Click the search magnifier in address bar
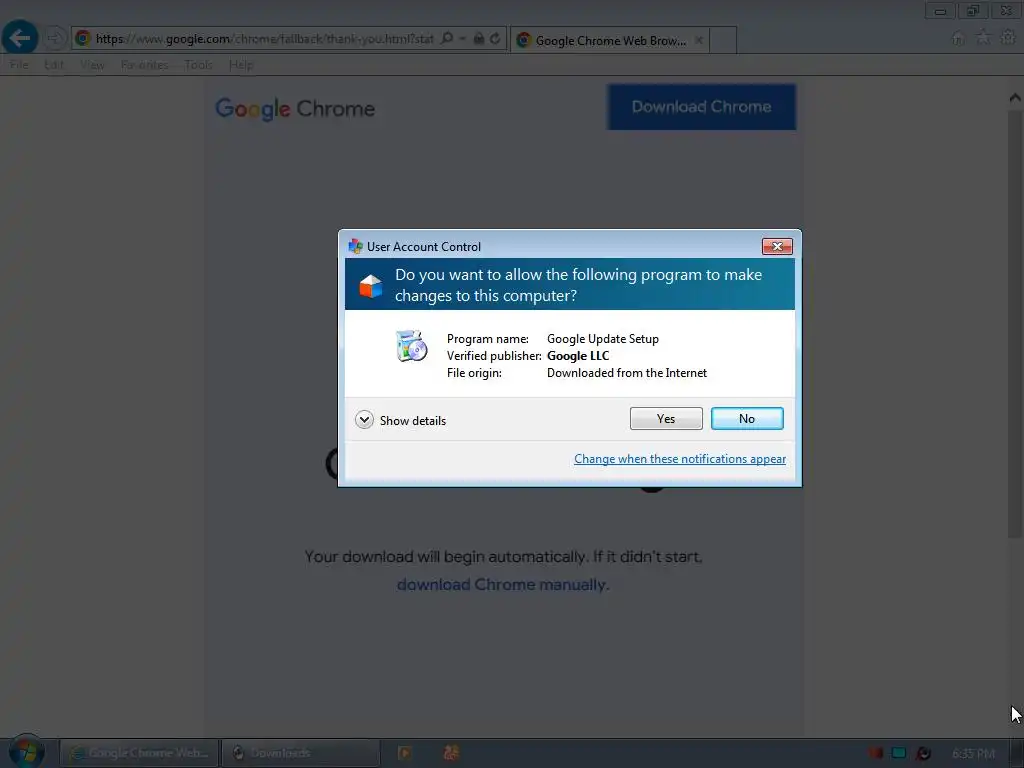Viewport: 1024px width, 768px height. click(447, 38)
